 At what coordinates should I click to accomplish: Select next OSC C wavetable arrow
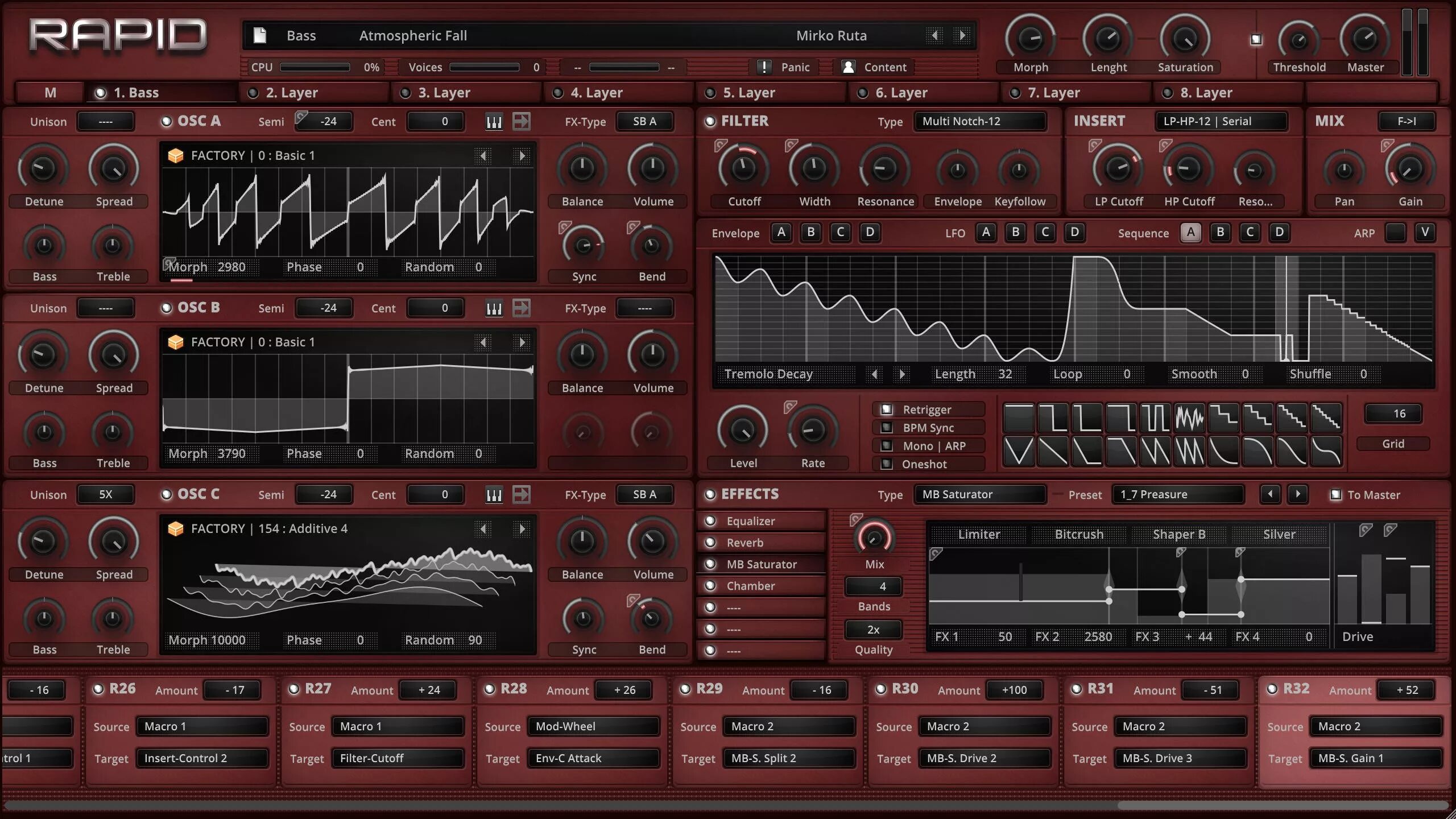click(521, 528)
